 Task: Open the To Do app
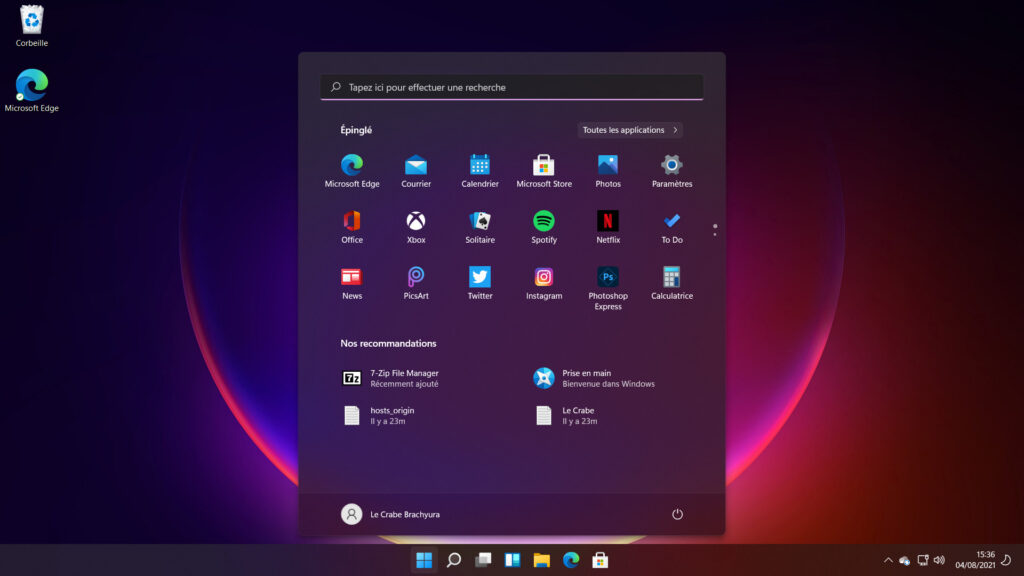click(x=672, y=227)
